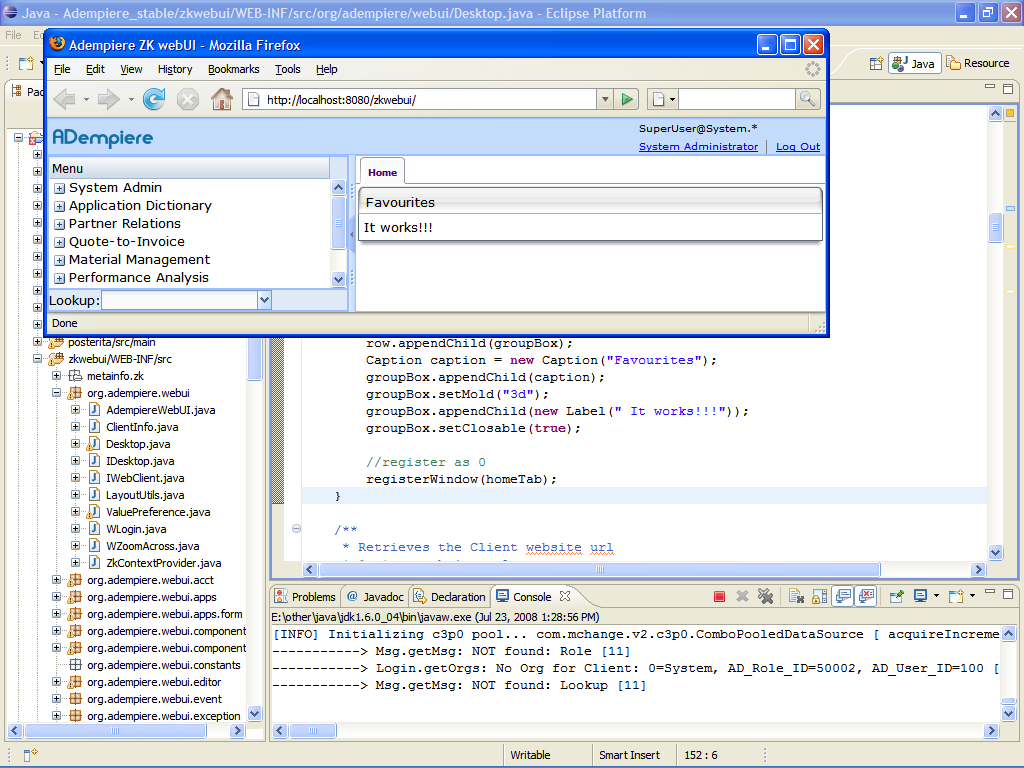Click the System Administrator link

[698, 146]
